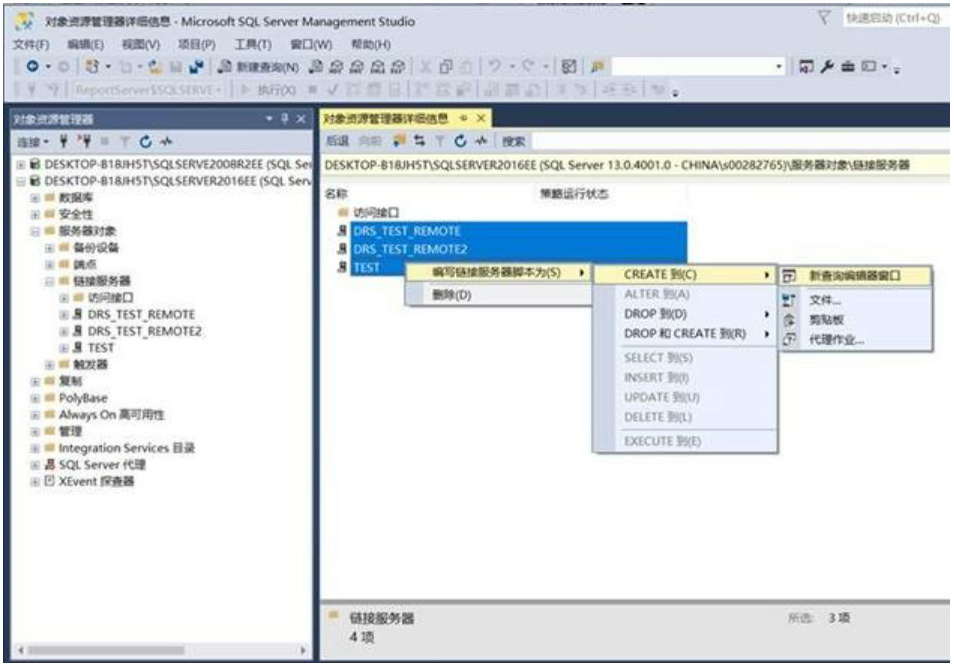Click Disconnect plug icon in Object Explorer

[x=84, y=142]
